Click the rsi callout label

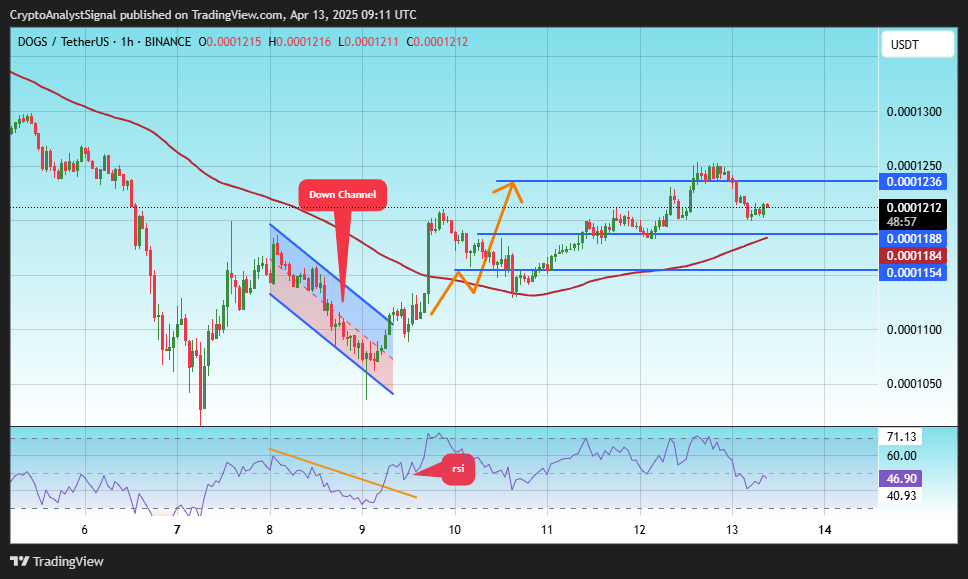click(457, 469)
